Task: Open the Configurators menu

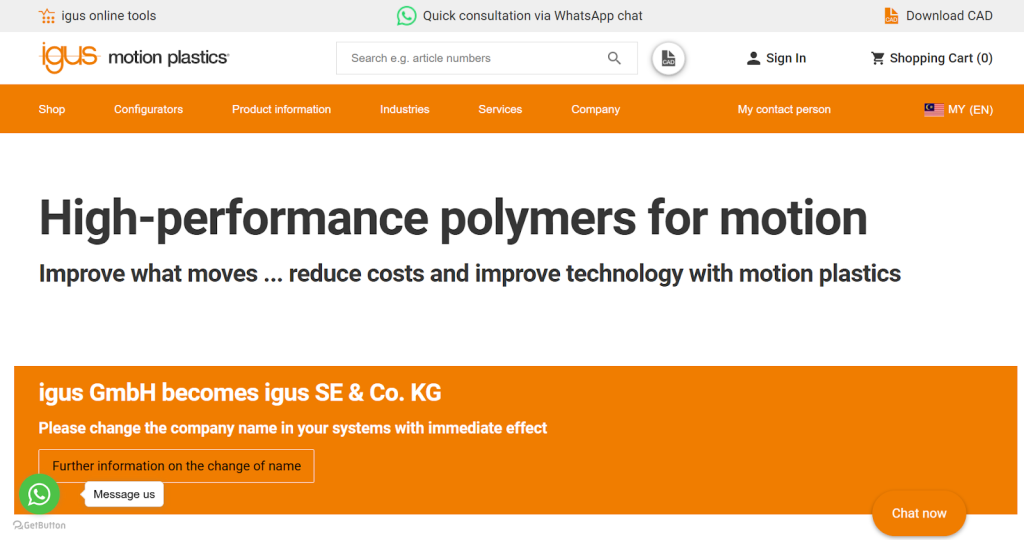Action: tap(148, 109)
